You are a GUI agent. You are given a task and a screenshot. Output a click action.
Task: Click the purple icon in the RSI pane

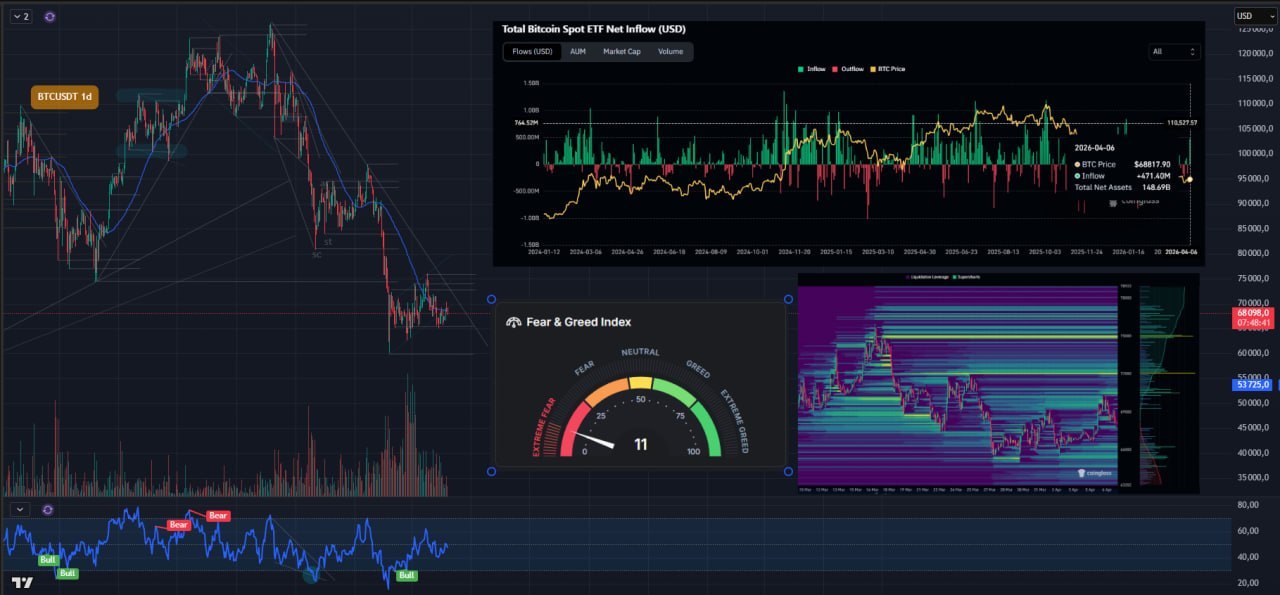47,509
